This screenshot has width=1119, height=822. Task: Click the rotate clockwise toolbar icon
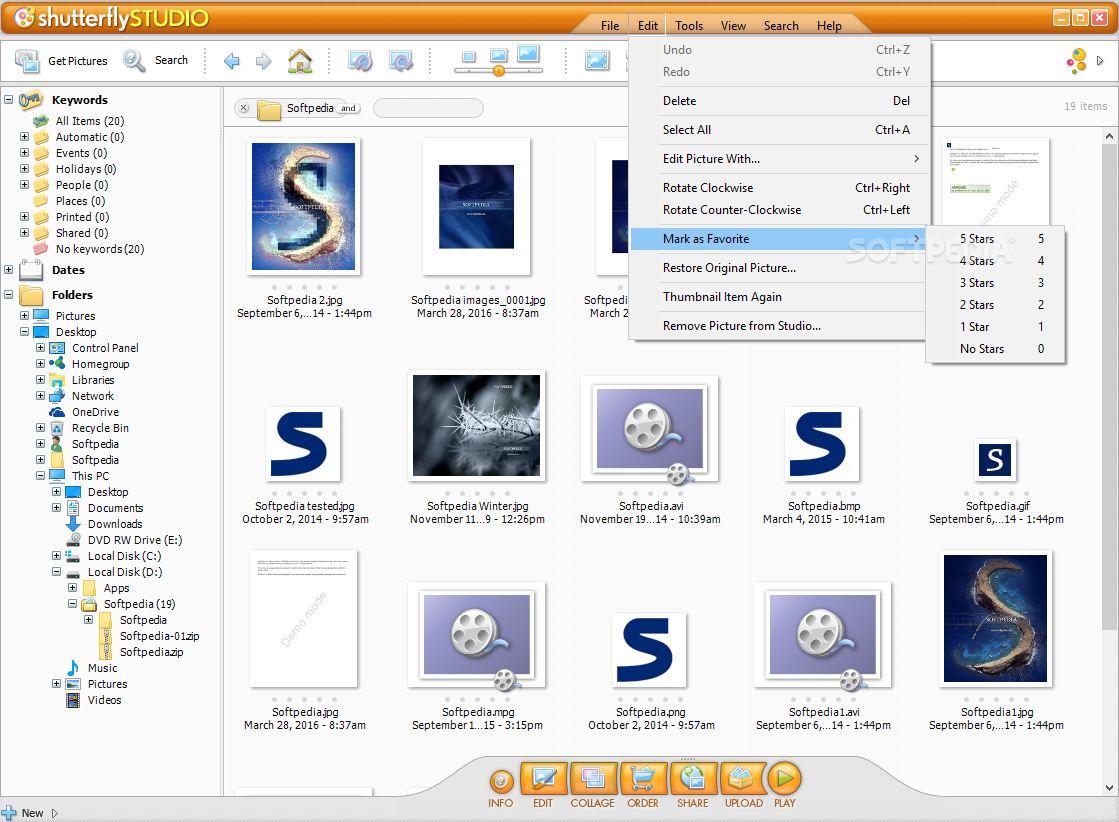pyautogui.click(x=401, y=61)
